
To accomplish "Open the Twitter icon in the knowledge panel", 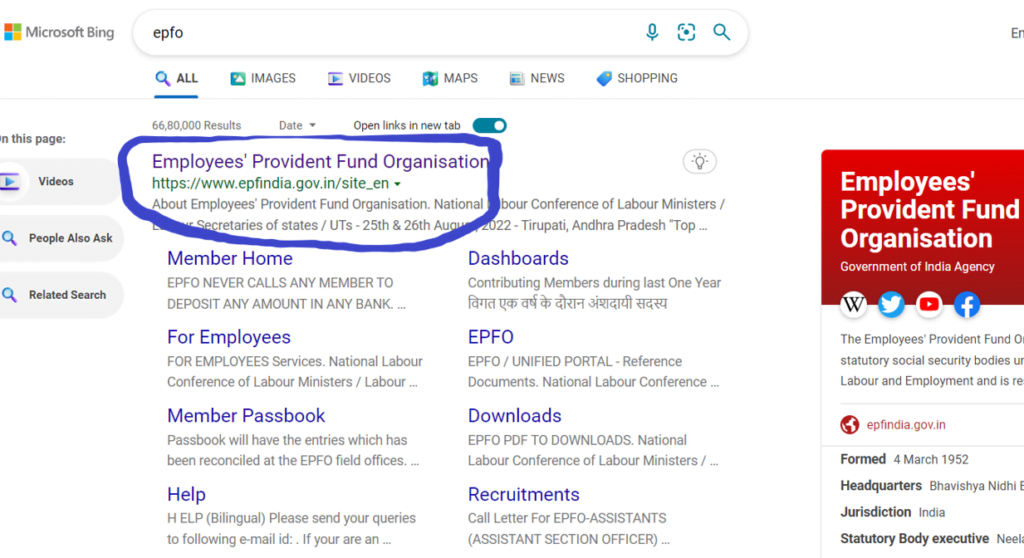I will (x=891, y=304).
